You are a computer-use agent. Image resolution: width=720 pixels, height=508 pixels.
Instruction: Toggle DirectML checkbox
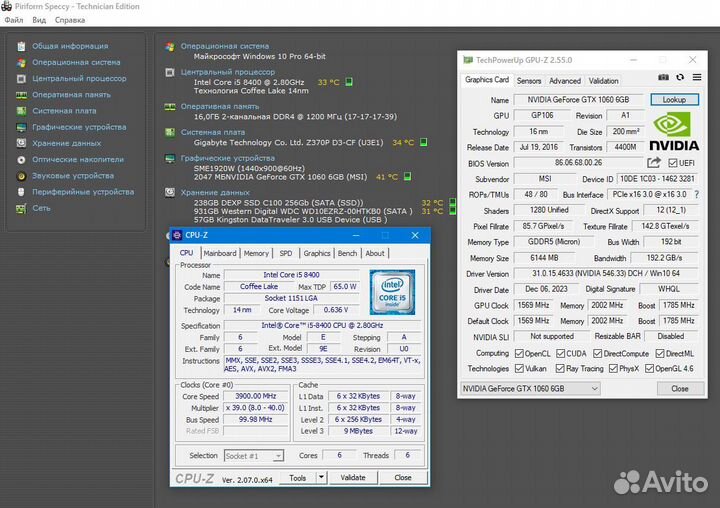tap(659, 353)
